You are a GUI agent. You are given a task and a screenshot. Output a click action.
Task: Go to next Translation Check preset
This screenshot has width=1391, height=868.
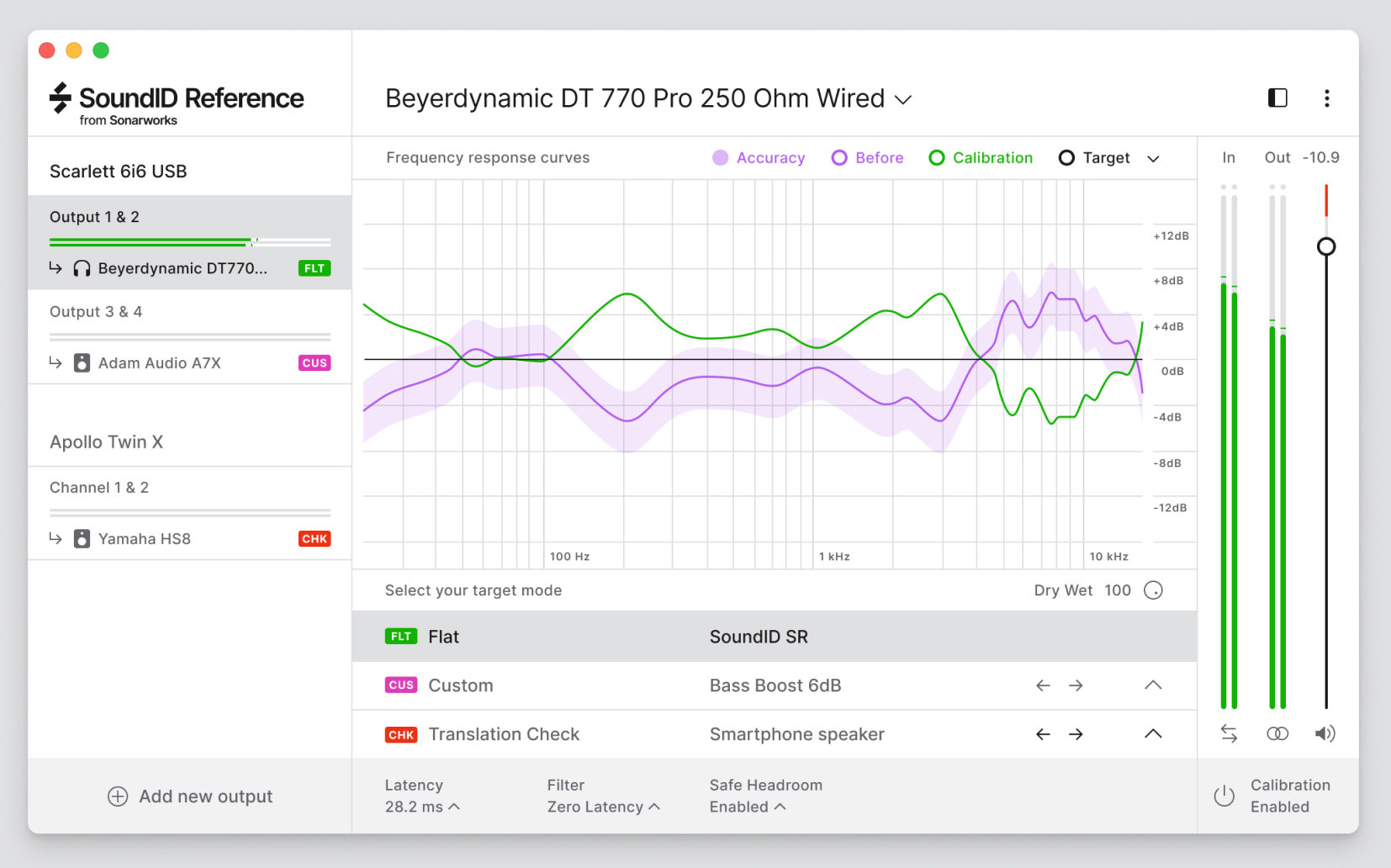click(1076, 734)
